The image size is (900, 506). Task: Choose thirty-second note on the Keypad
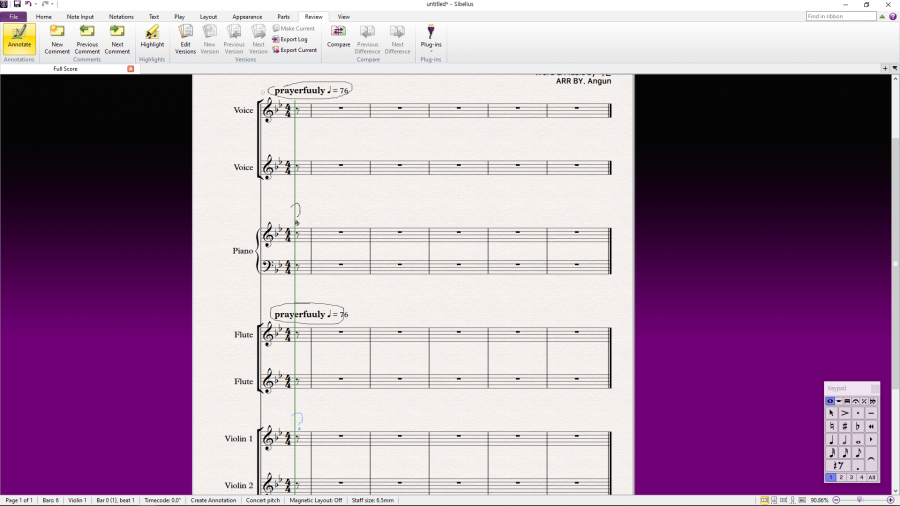832,453
